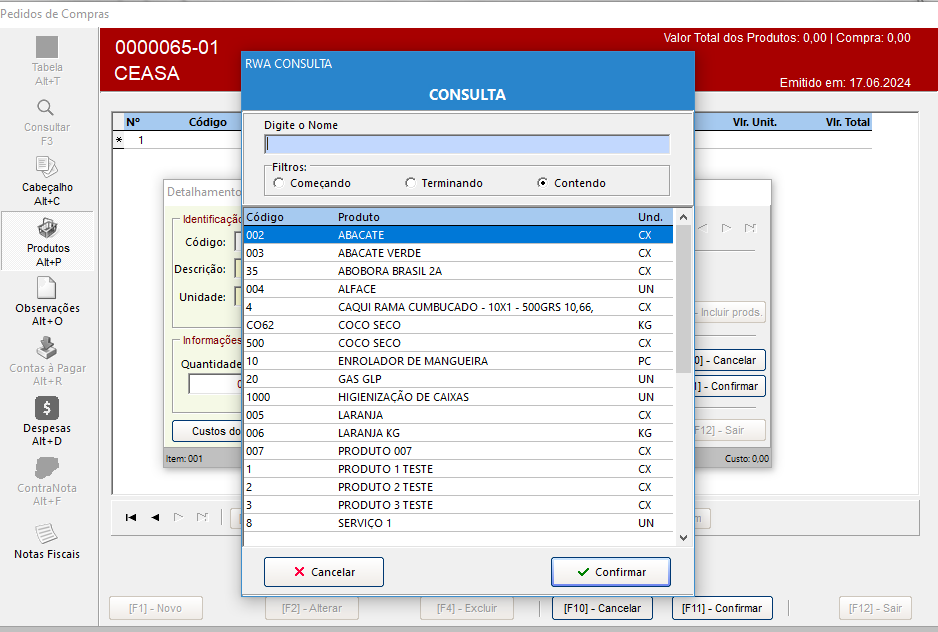
Task: Select the CAQUI RAMA CUMBUCADO row
Action: tap(458, 307)
